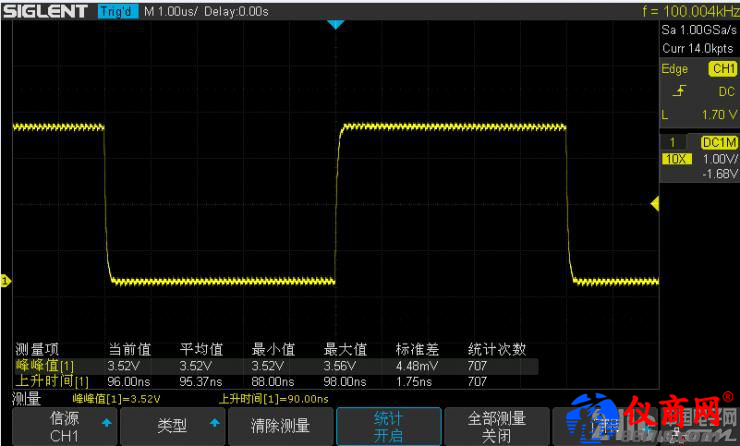
Task: Click the 10X probe attenuation badge
Action: pyautogui.click(x=676, y=160)
